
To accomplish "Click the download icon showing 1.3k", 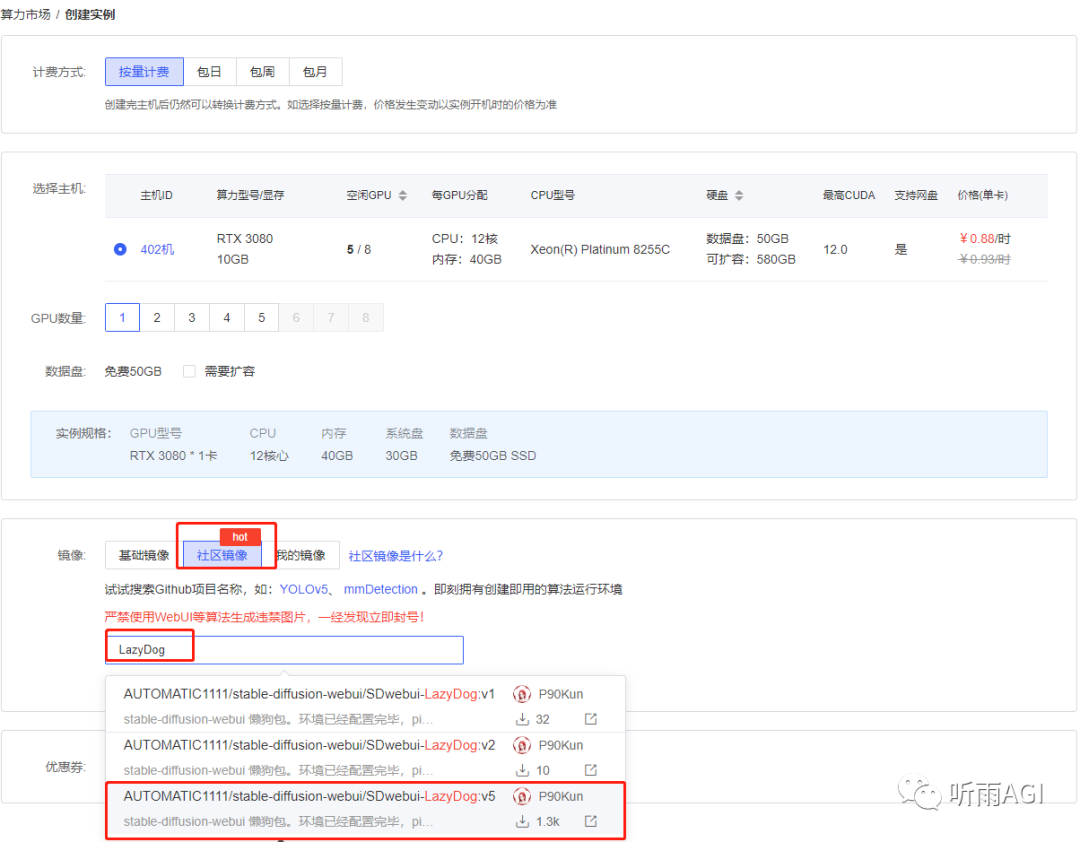I will (x=523, y=821).
